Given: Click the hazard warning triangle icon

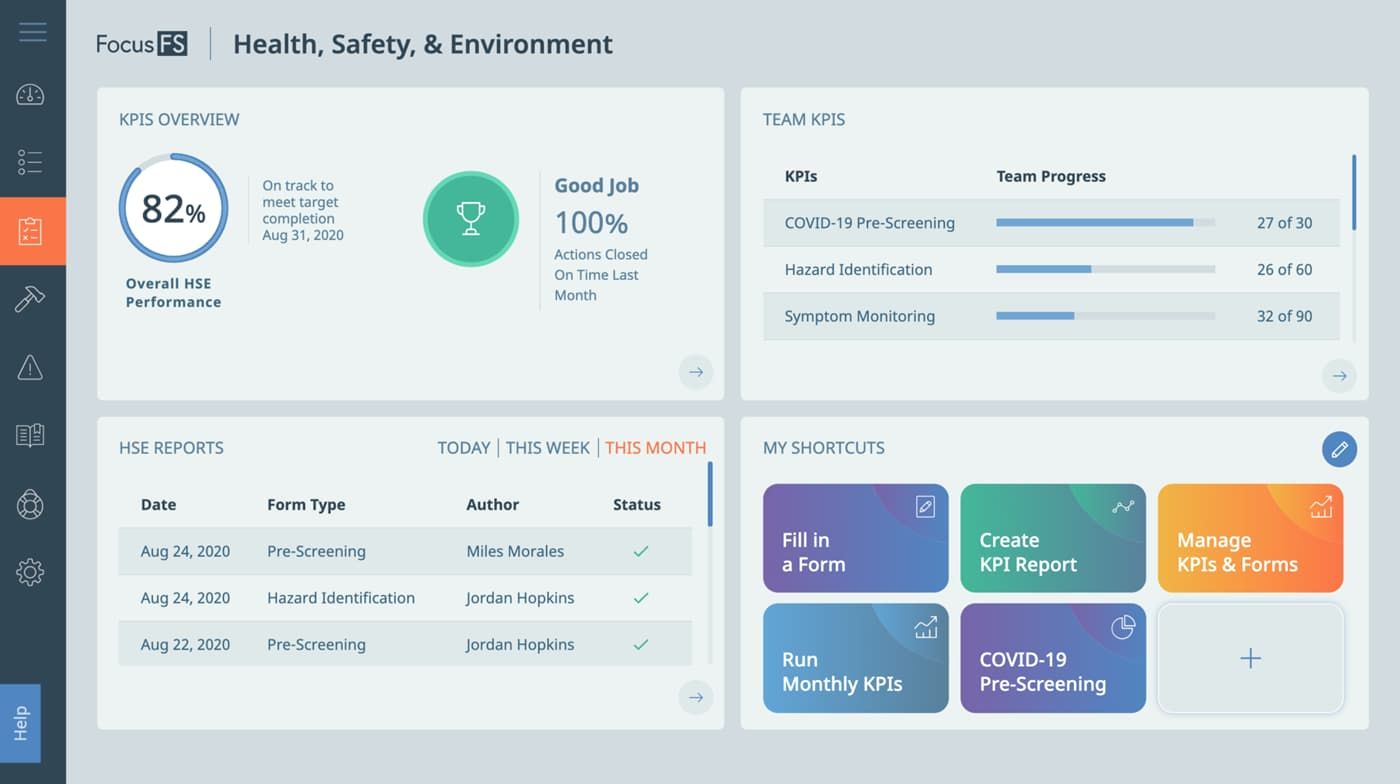Looking at the screenshot, I should tap(30, 367).
